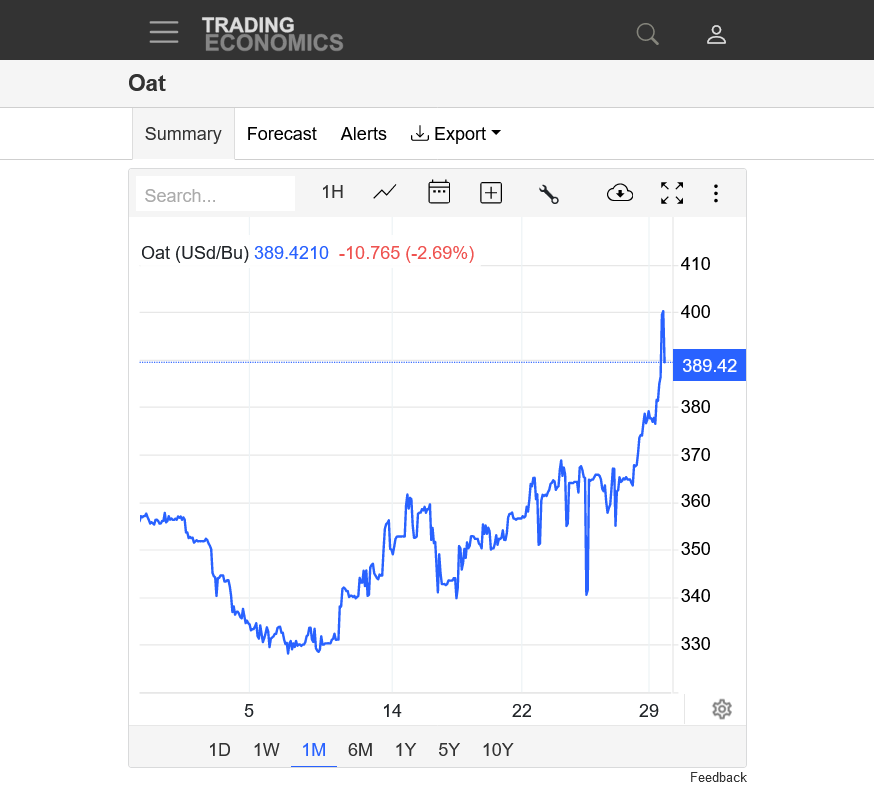
Task: Open the hamburger navigation menu
Action: pyautogui.click(x=164, y=32)
